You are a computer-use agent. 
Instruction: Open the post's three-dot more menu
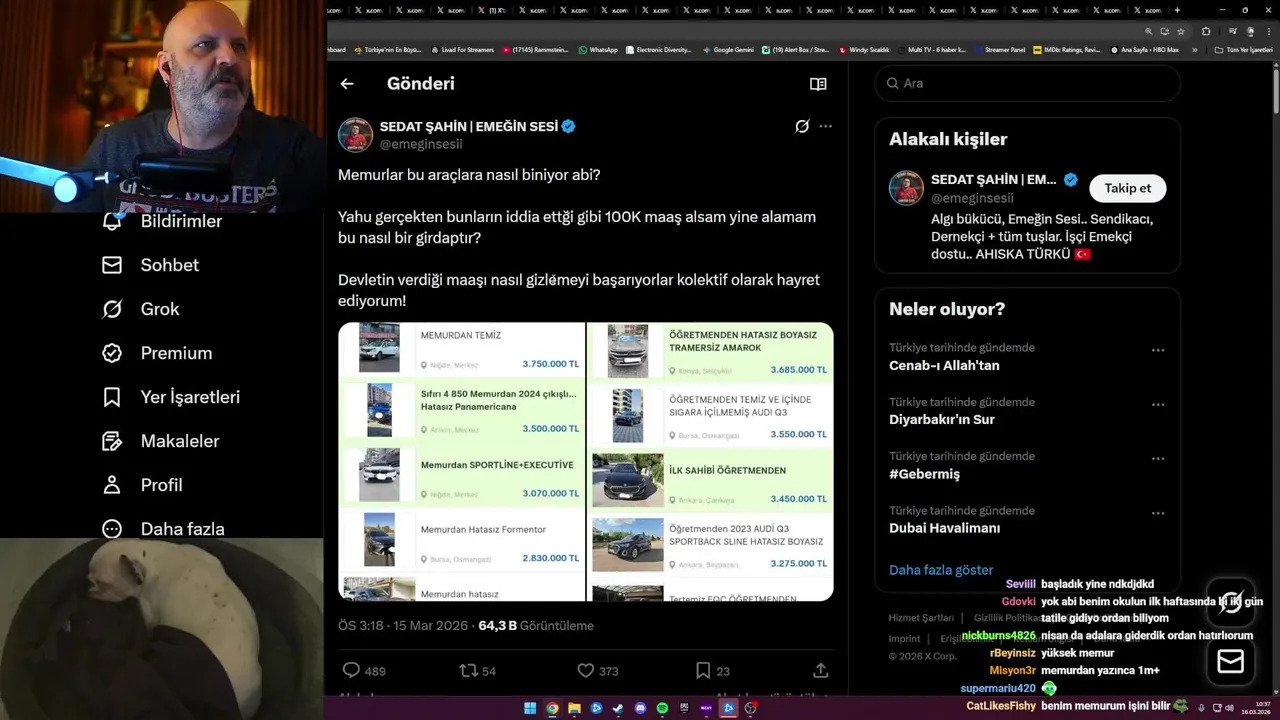click(x=825, y=126)
